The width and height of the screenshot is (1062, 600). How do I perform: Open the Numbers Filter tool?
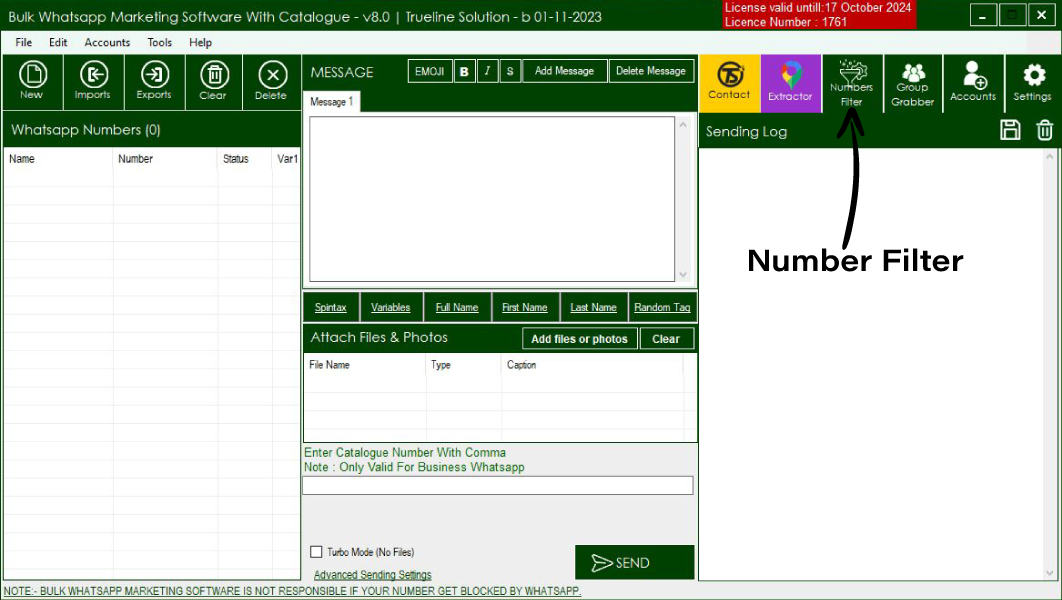[851, 83]
